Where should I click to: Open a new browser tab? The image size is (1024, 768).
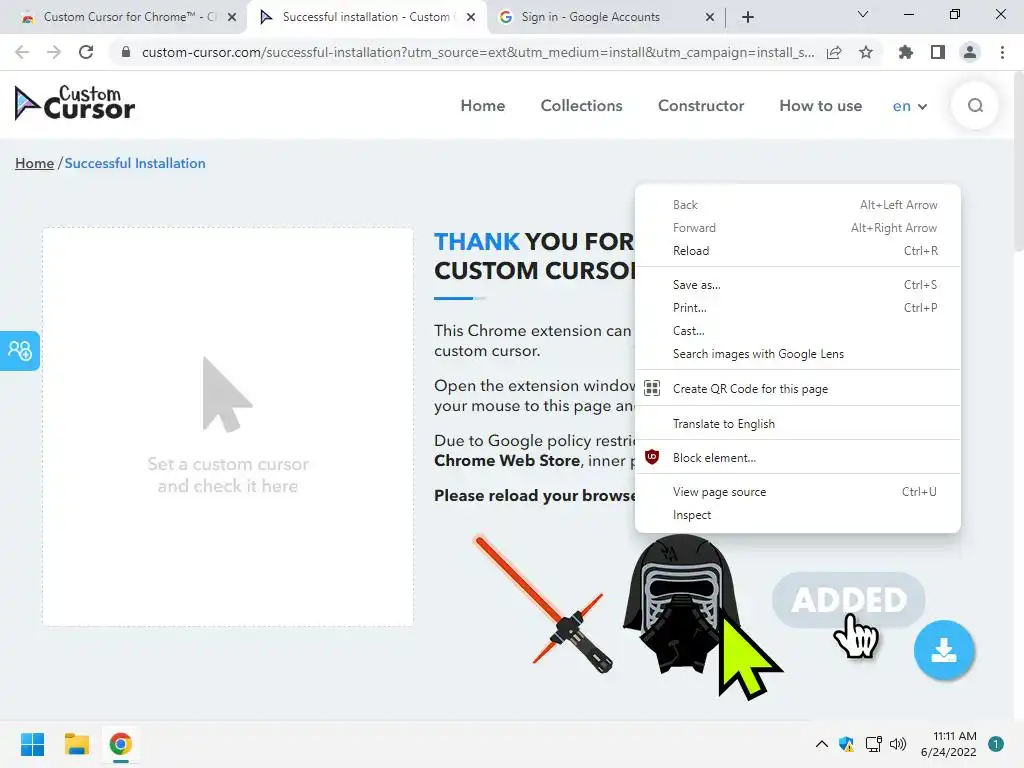pyautogui.click(x=748, y=17)
